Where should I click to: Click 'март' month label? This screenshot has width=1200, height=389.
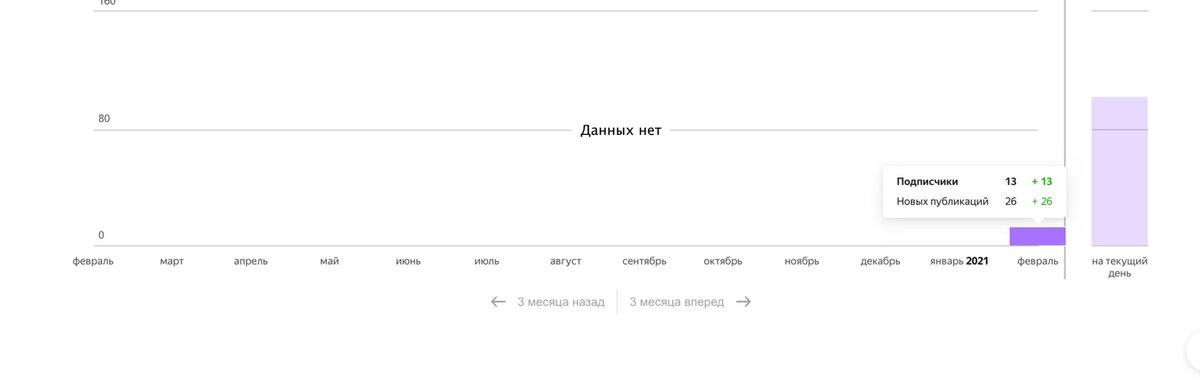pyautogui.click(x=172, y=262)
